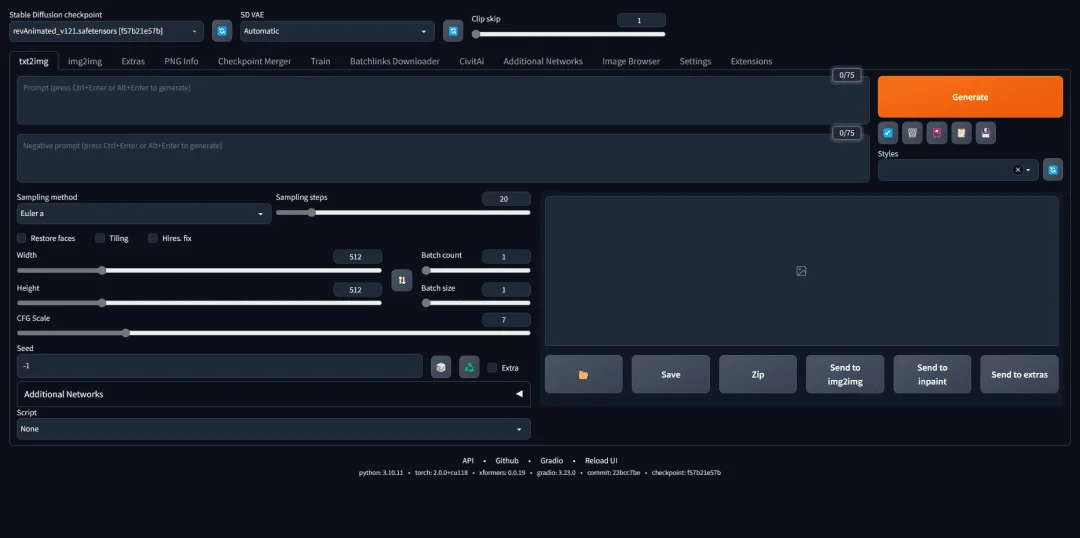
Task: Click image placeholder icon in output panel
Action: click(801, 271)
